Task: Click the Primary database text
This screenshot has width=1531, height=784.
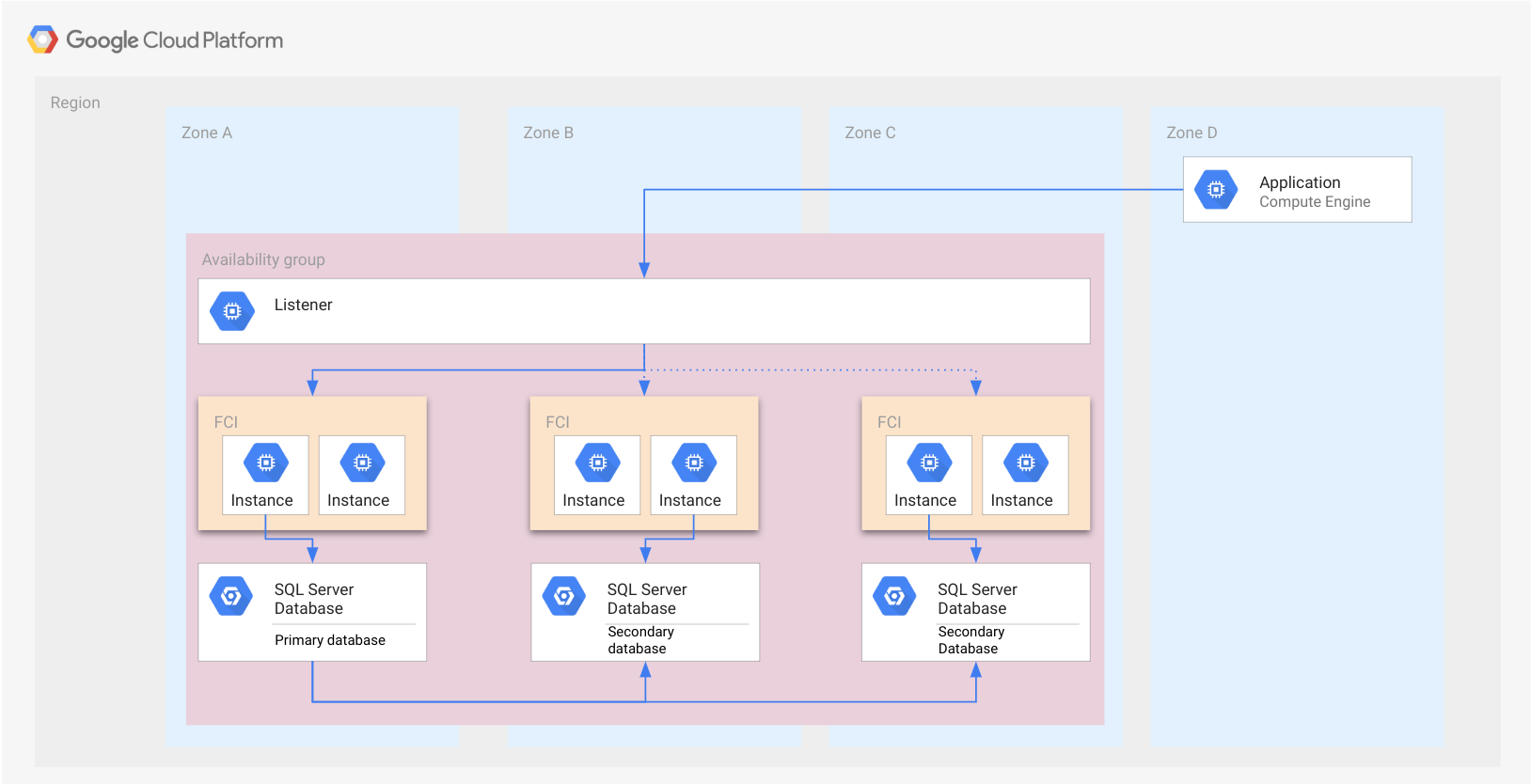Action: click(330, 640)
